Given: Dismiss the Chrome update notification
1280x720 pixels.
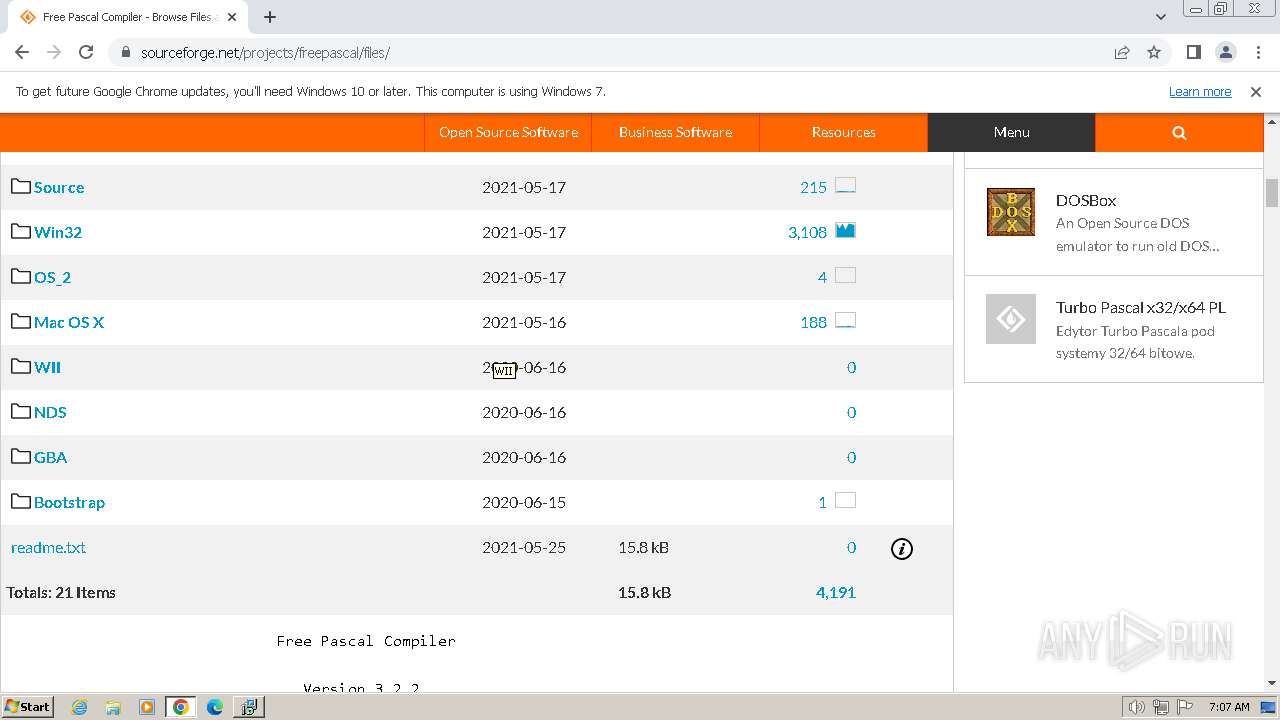Looking at the screenshot, I should pos(1256,91).
